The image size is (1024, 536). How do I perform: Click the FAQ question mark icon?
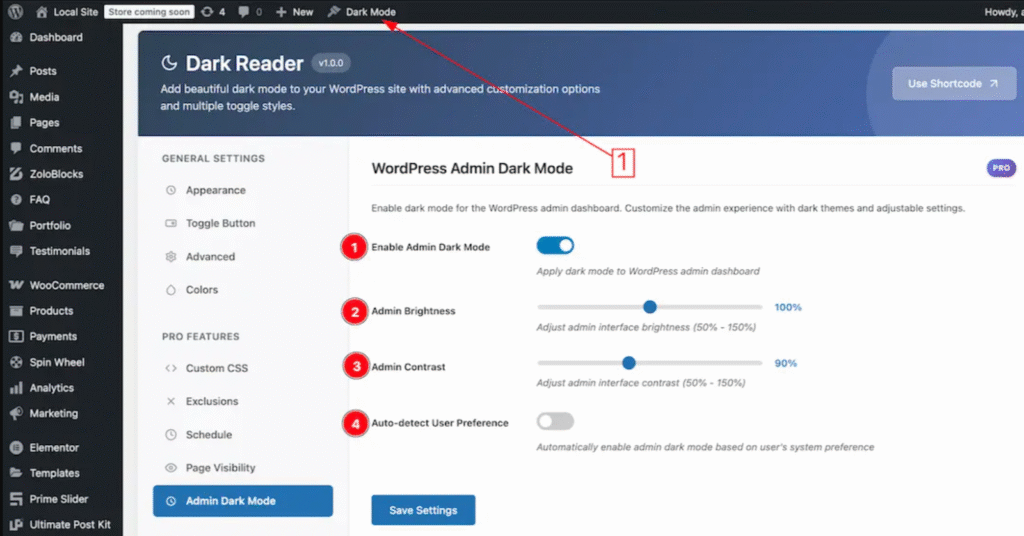tap(16, 199)
